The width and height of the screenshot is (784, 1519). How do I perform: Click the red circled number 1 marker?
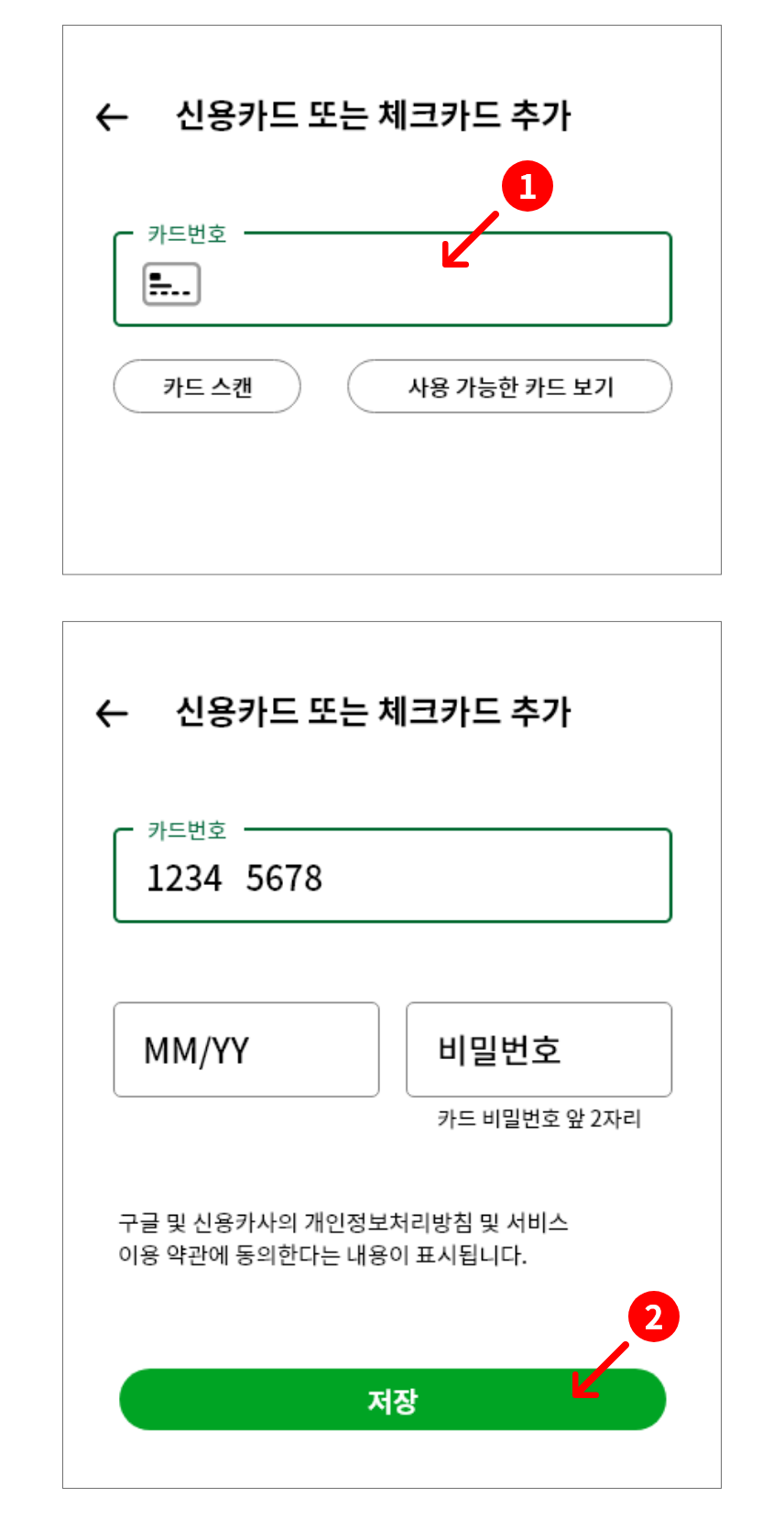(x=528, y=187)
